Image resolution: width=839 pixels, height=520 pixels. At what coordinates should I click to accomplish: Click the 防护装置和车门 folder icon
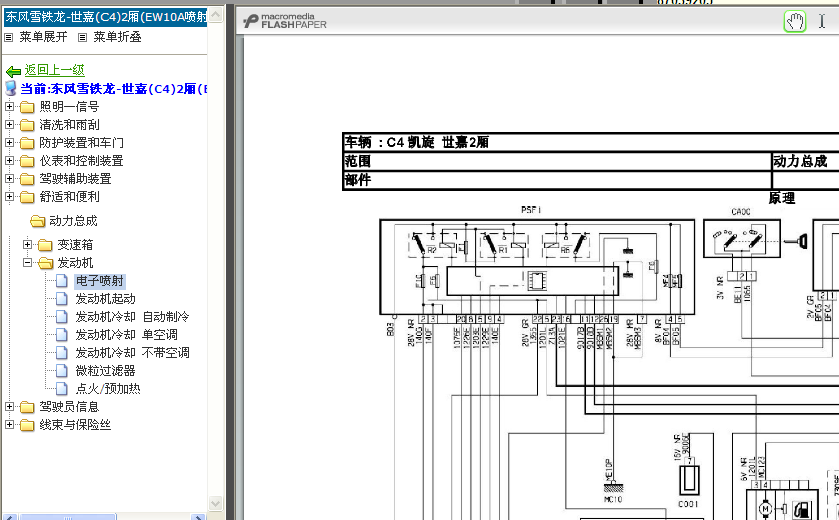[27, 143]
